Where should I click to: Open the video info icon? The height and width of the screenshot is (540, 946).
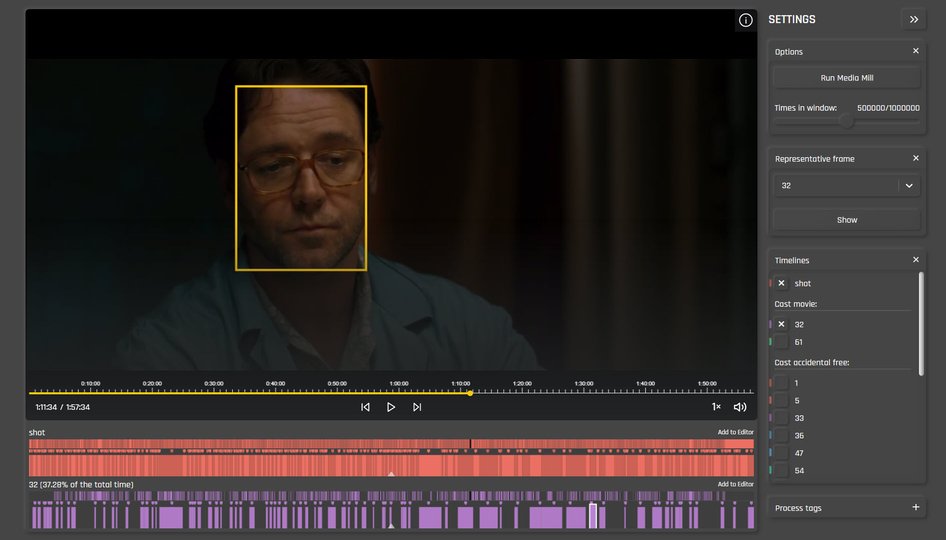(x=746, y=21)
